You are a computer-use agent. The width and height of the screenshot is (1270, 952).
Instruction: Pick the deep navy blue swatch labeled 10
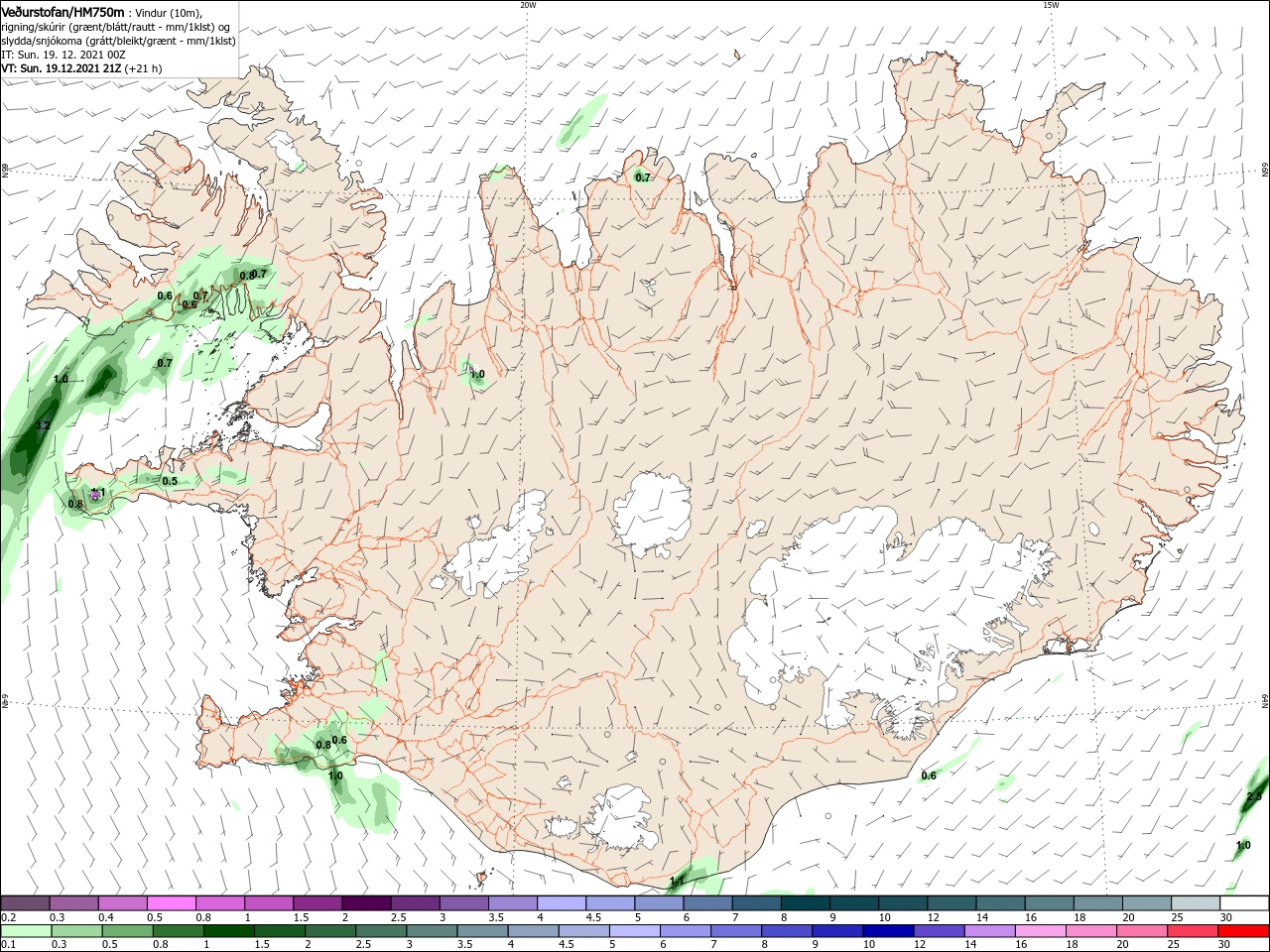point(888,931)
